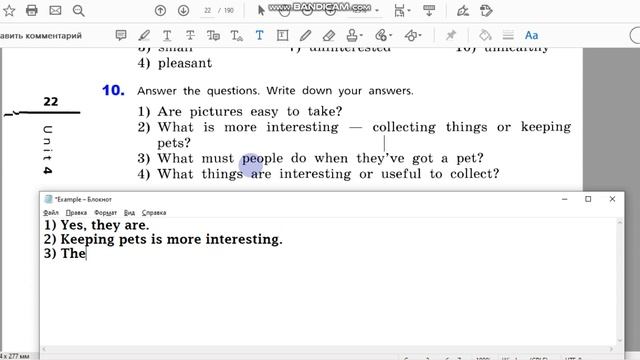
Task: Place cursor after '3) The' in Notepad
Action: (x=87, y=253)
